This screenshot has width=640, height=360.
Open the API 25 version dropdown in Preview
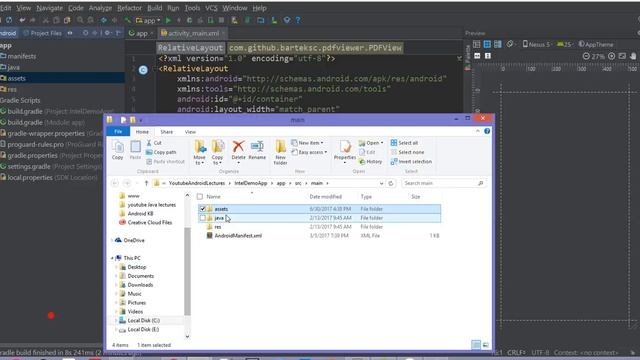point(565,44)
